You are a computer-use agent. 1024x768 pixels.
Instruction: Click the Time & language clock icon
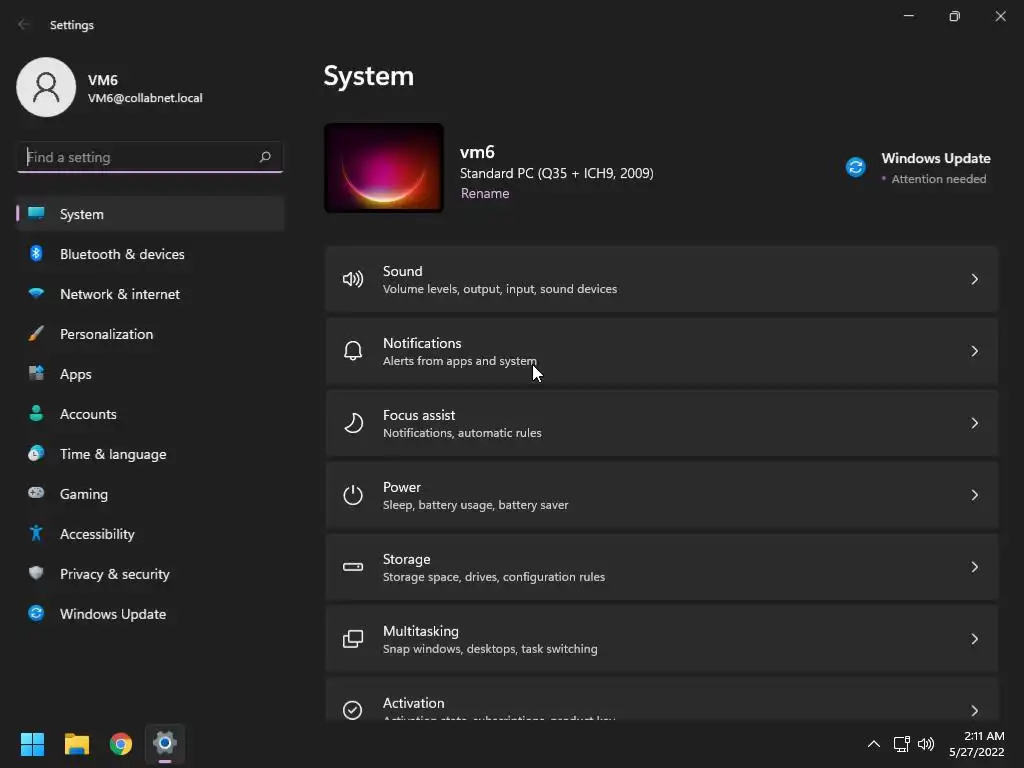(37, 453)
